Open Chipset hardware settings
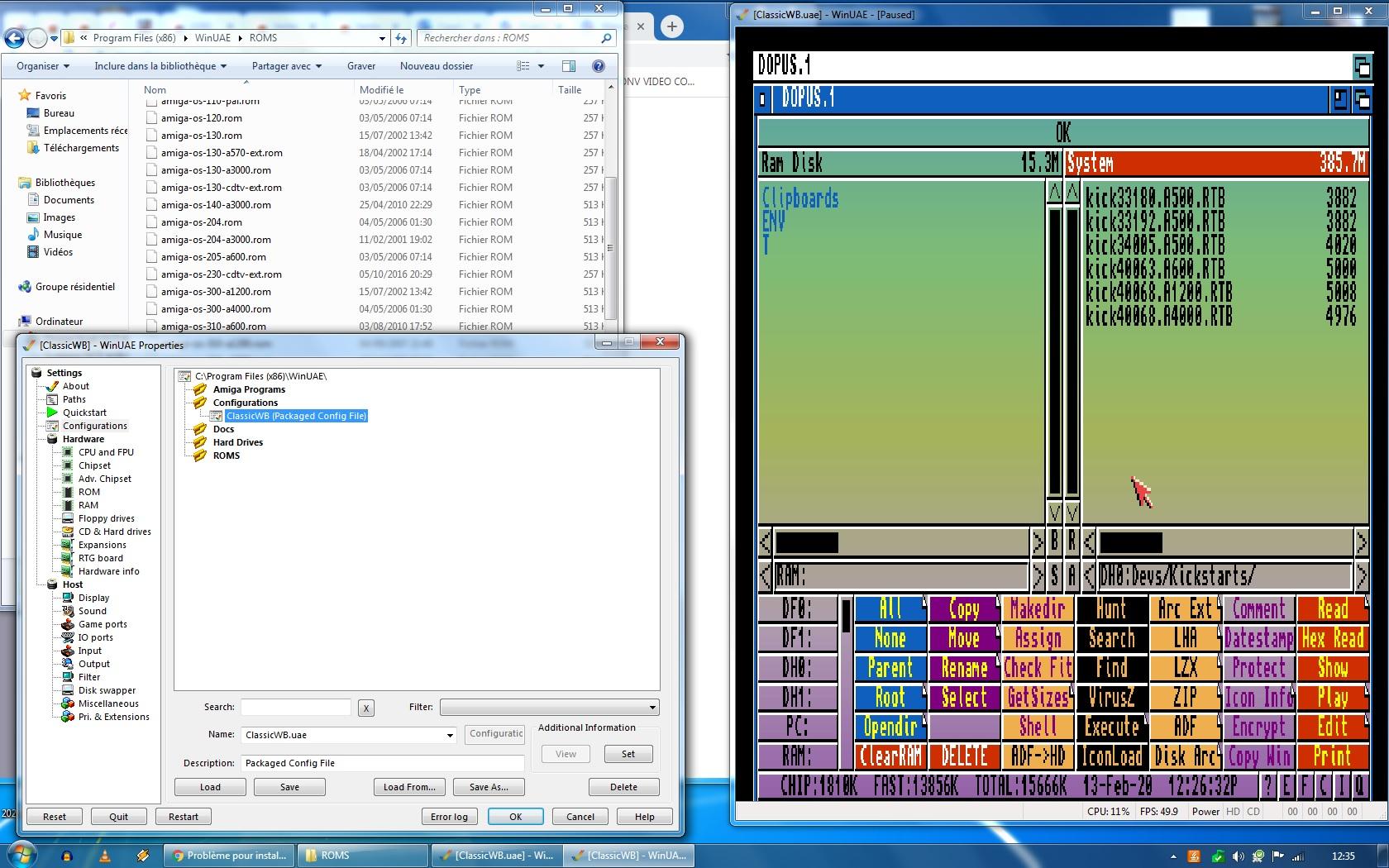The width and height of the screenshot is (1389, 868). (x=94, y=465)
